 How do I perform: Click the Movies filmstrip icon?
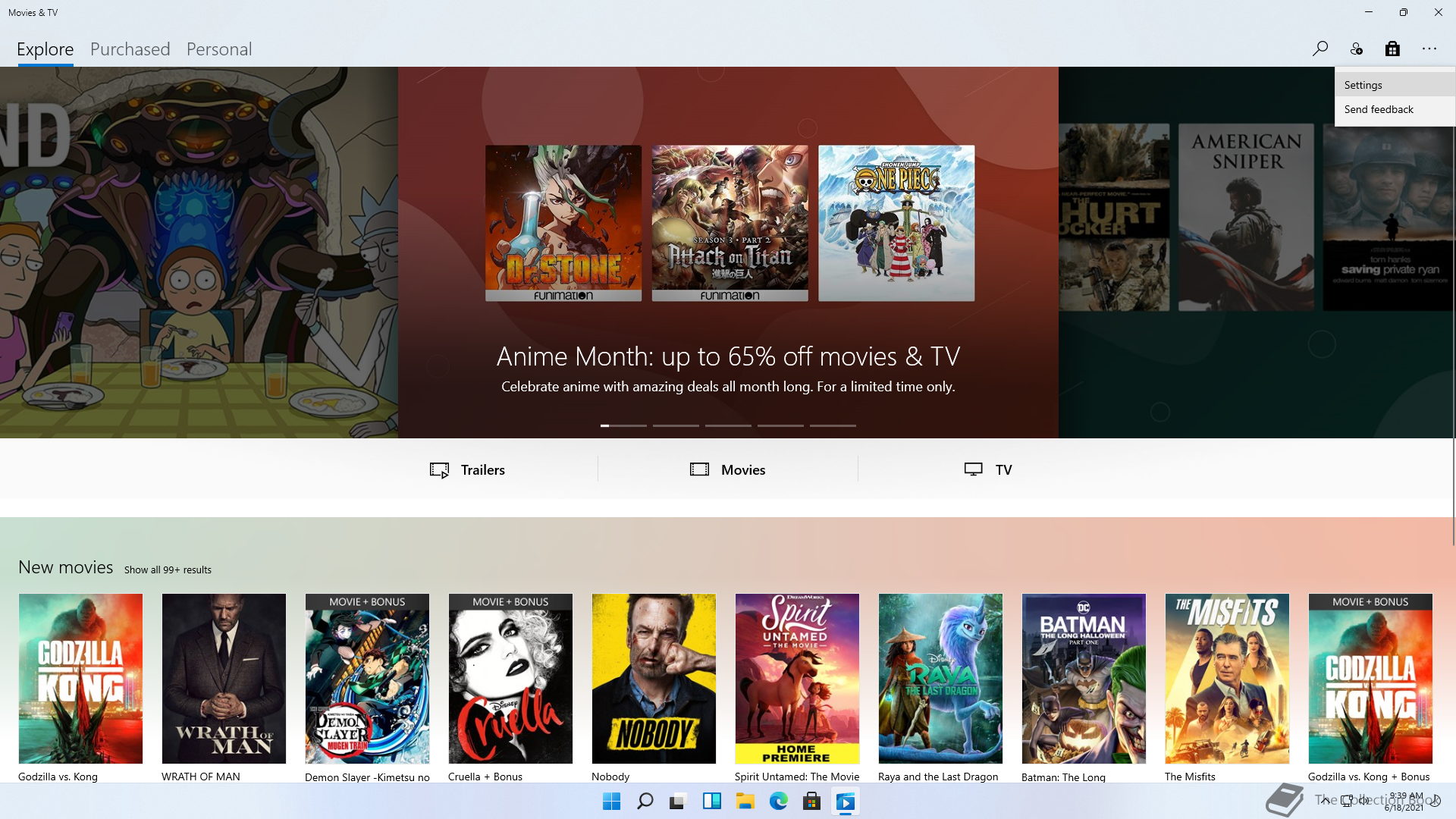coord(699,469)
